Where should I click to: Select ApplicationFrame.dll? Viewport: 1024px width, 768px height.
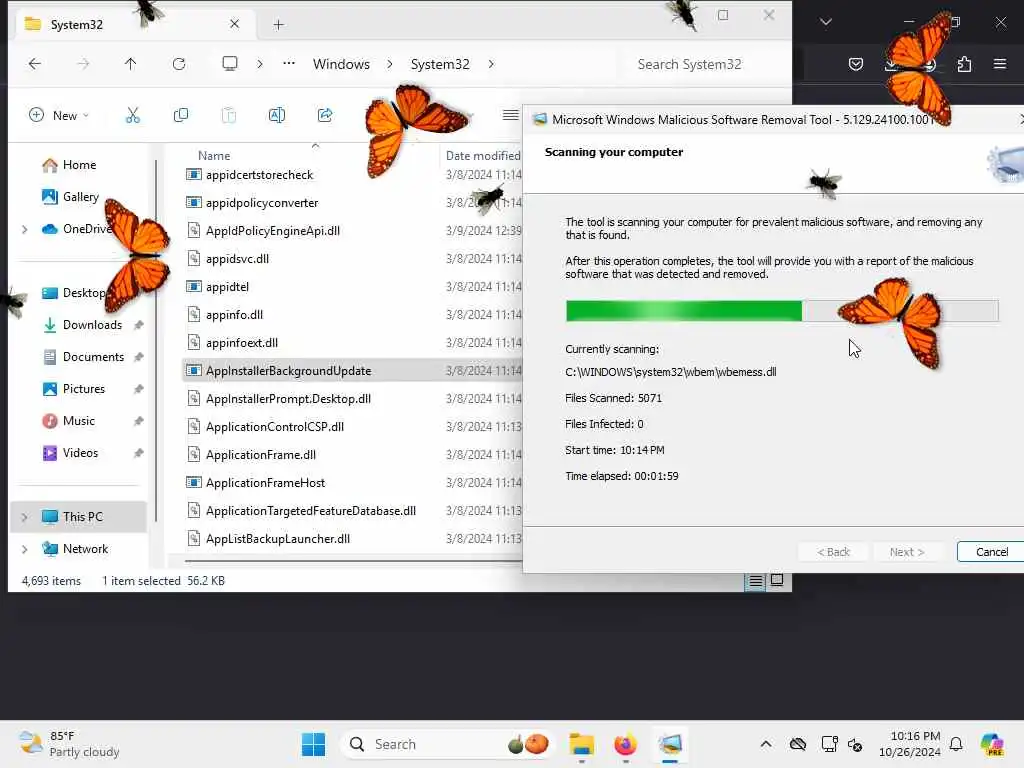click(261, 455)
